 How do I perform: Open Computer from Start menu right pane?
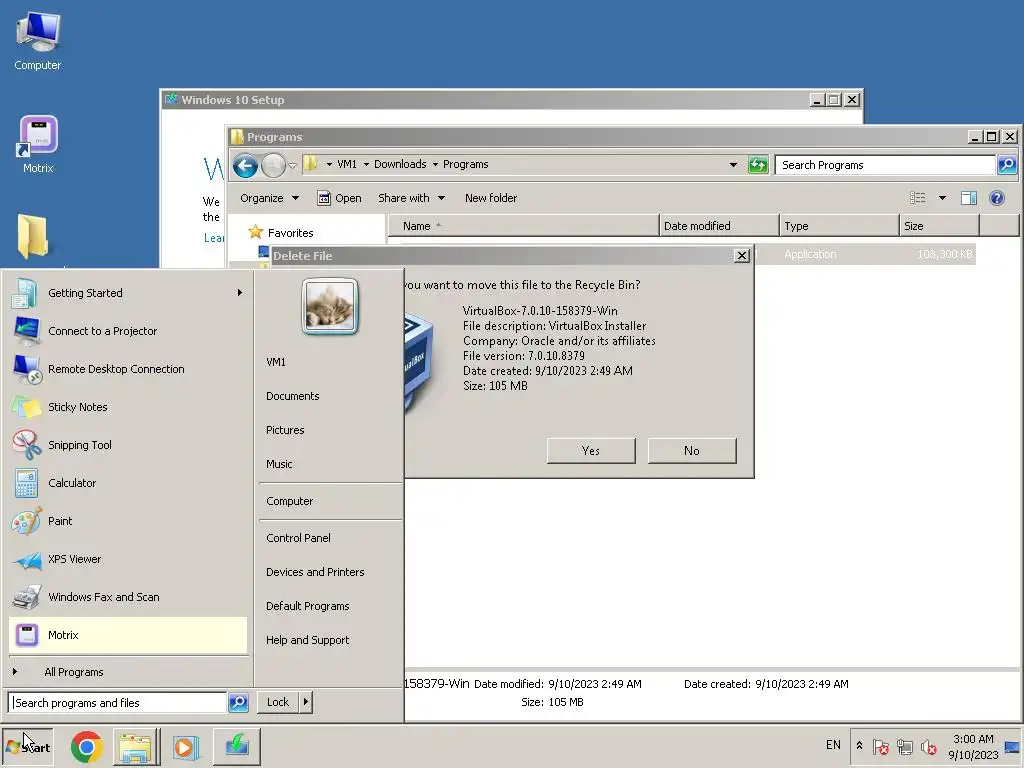click(289, 501)
